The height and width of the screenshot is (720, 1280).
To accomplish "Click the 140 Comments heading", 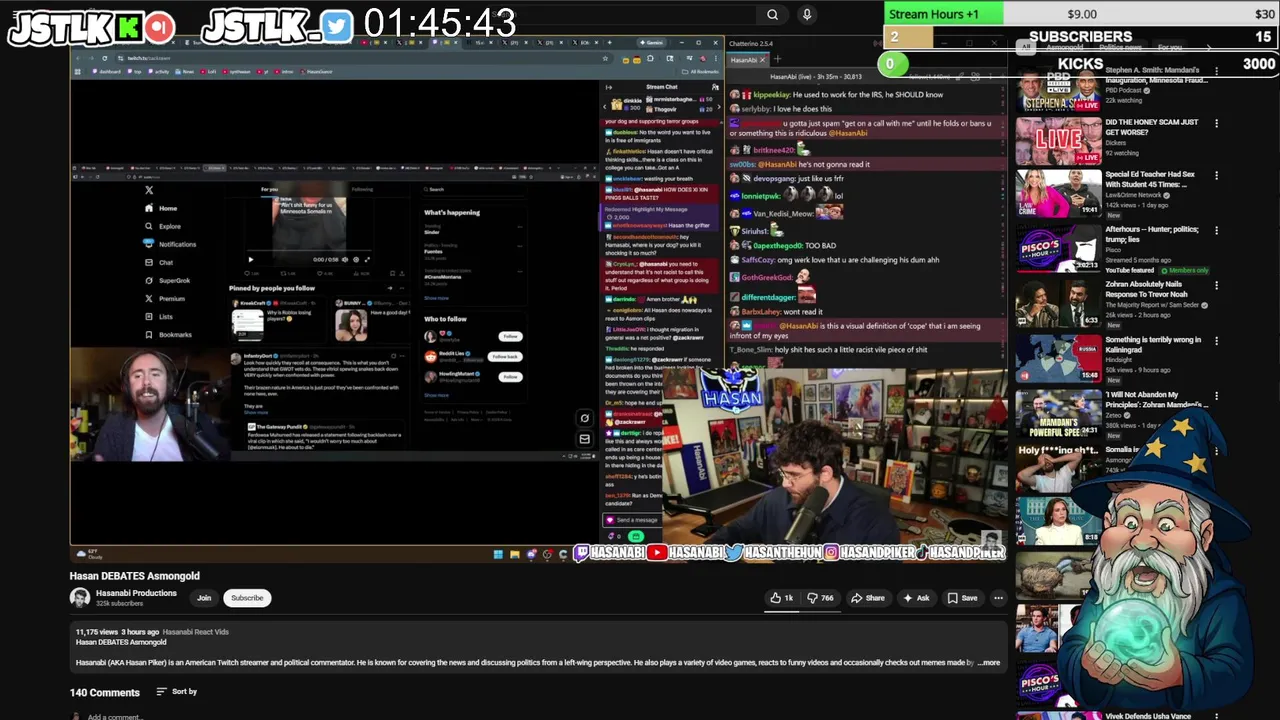I will coord(104,692).
